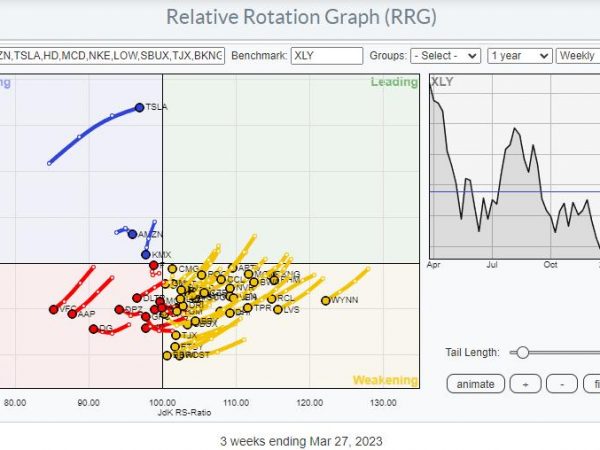
Task: Click the plus zoom button
Action: [x=525, y=384]
